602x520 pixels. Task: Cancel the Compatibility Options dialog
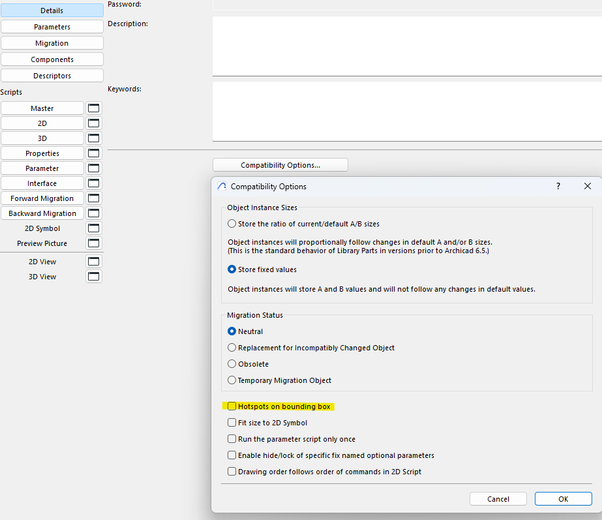pyautogui.click(x=498, y=499)
